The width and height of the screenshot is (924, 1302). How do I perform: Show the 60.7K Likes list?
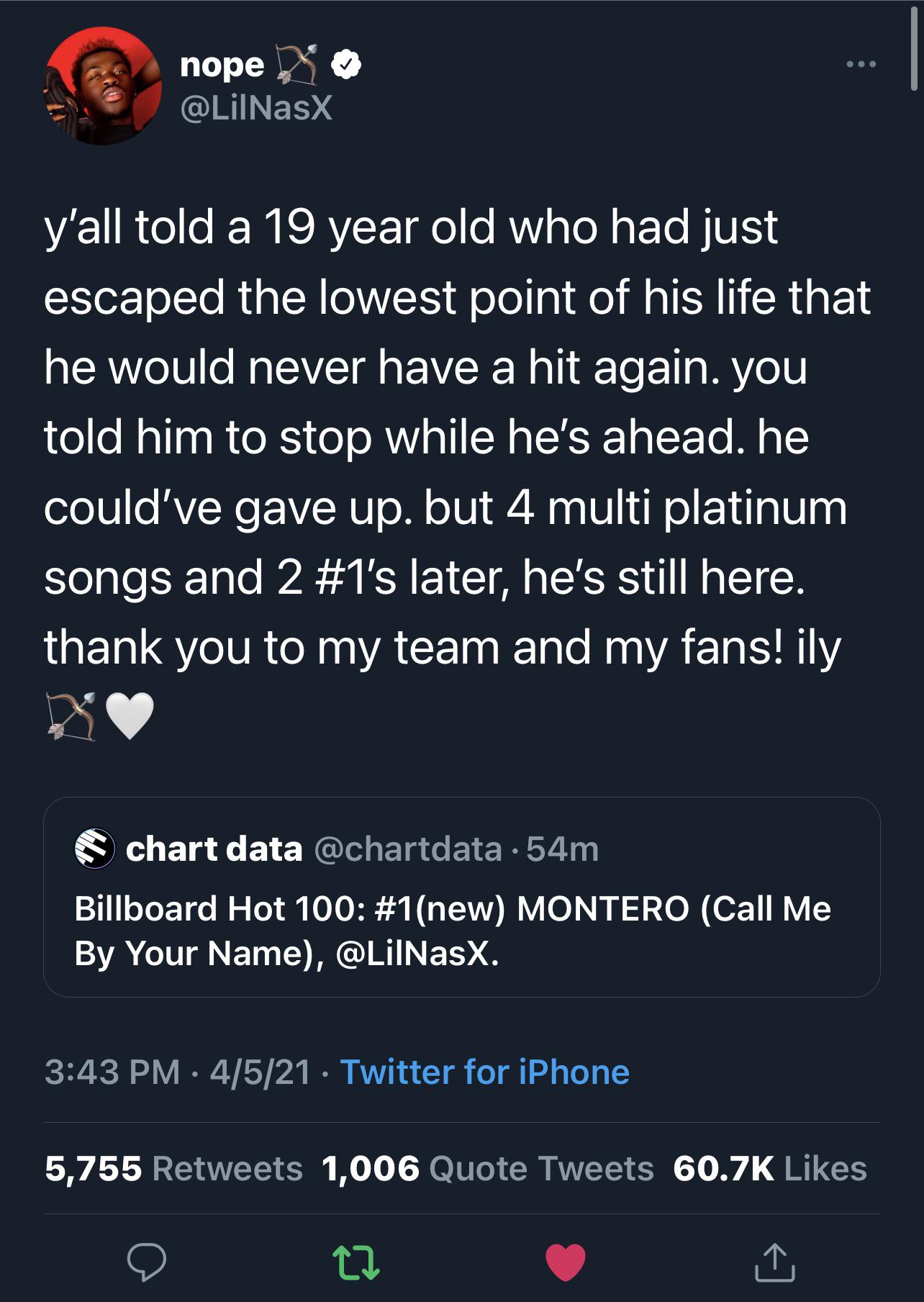[x=770, y=1168]
